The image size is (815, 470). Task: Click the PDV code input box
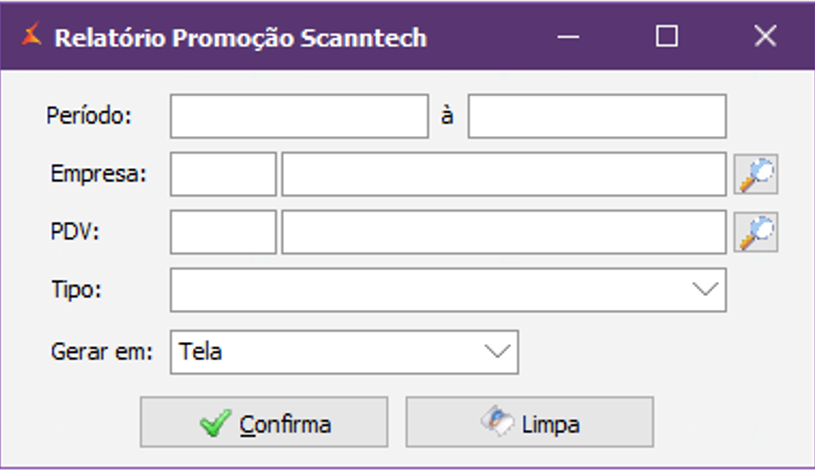222,233
